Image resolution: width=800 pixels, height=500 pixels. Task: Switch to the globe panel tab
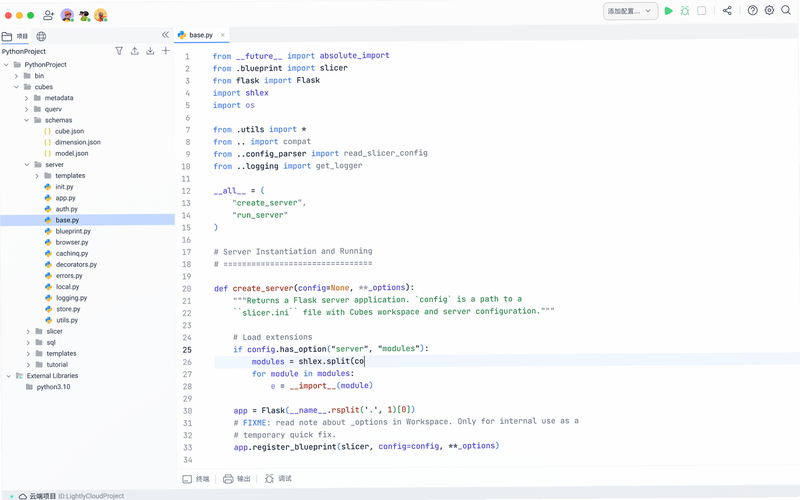coord(41,36)
